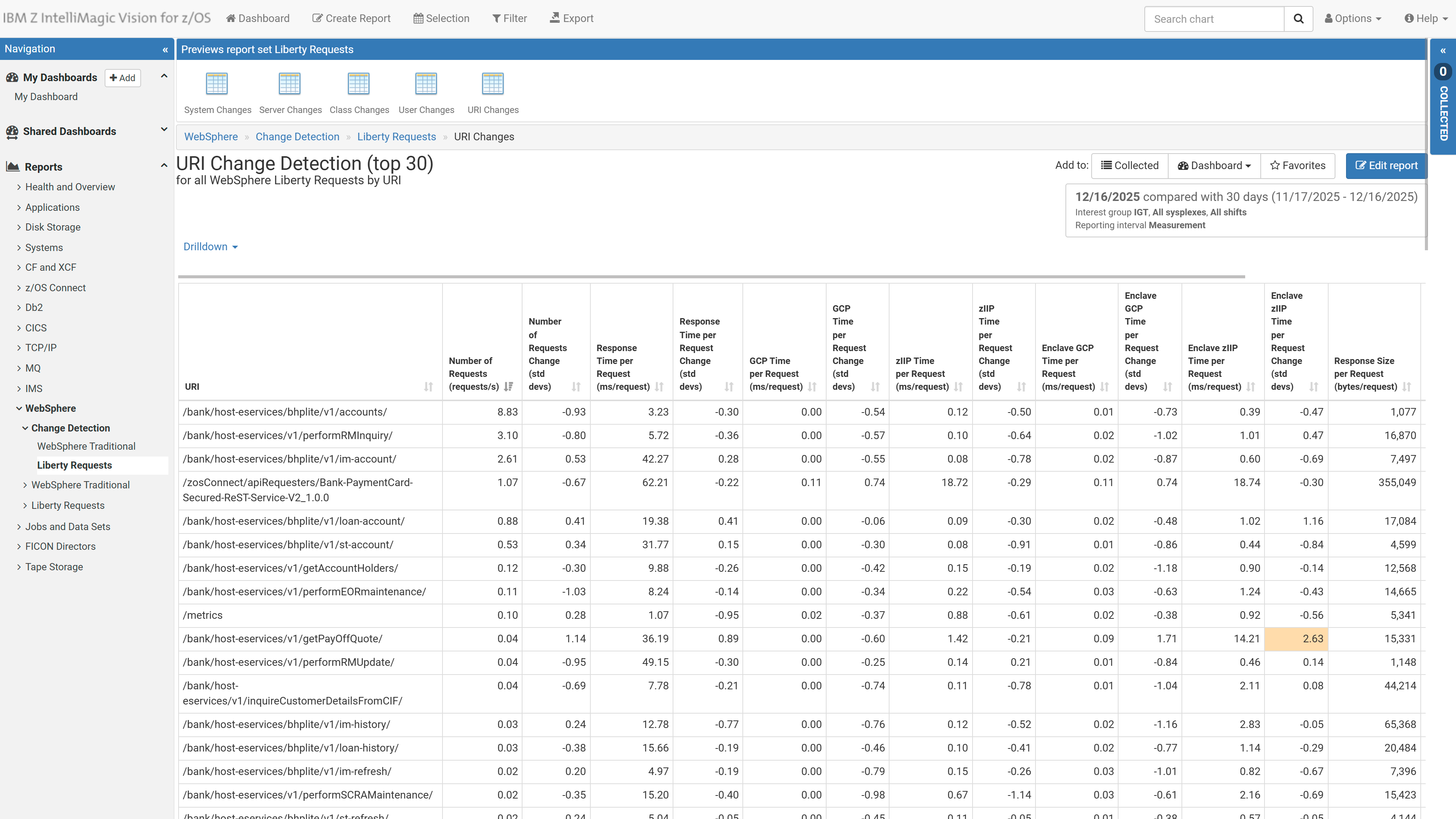Expand the Collected side panel chevron
1456x819 pixels.
[1443, 51]
